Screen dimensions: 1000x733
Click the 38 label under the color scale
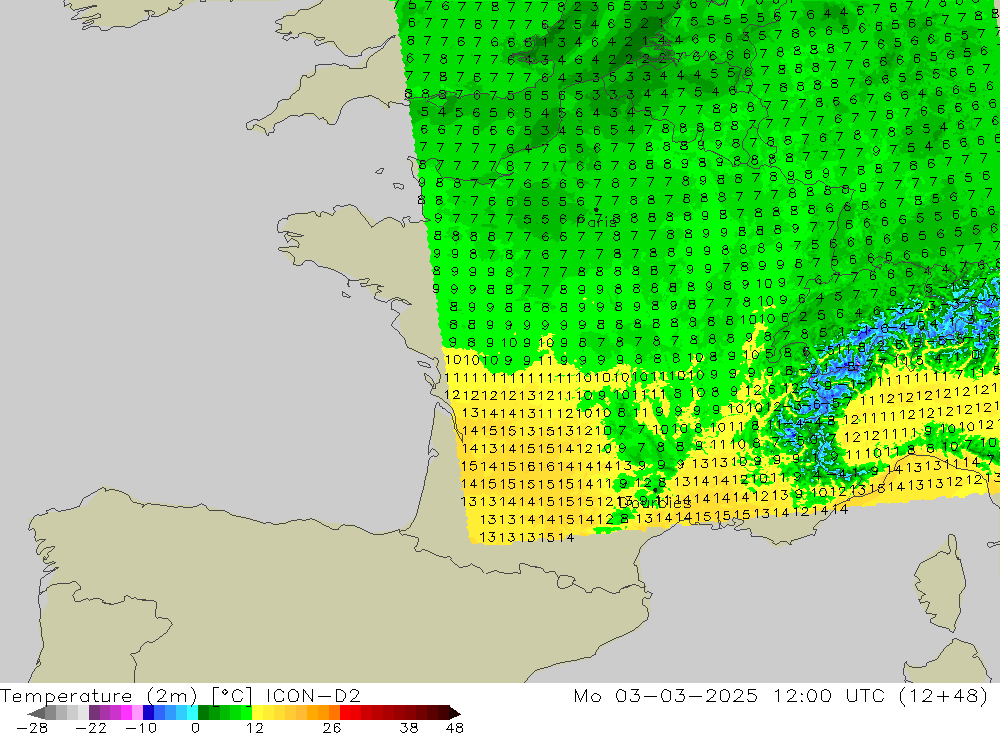[x=409, y=727]
